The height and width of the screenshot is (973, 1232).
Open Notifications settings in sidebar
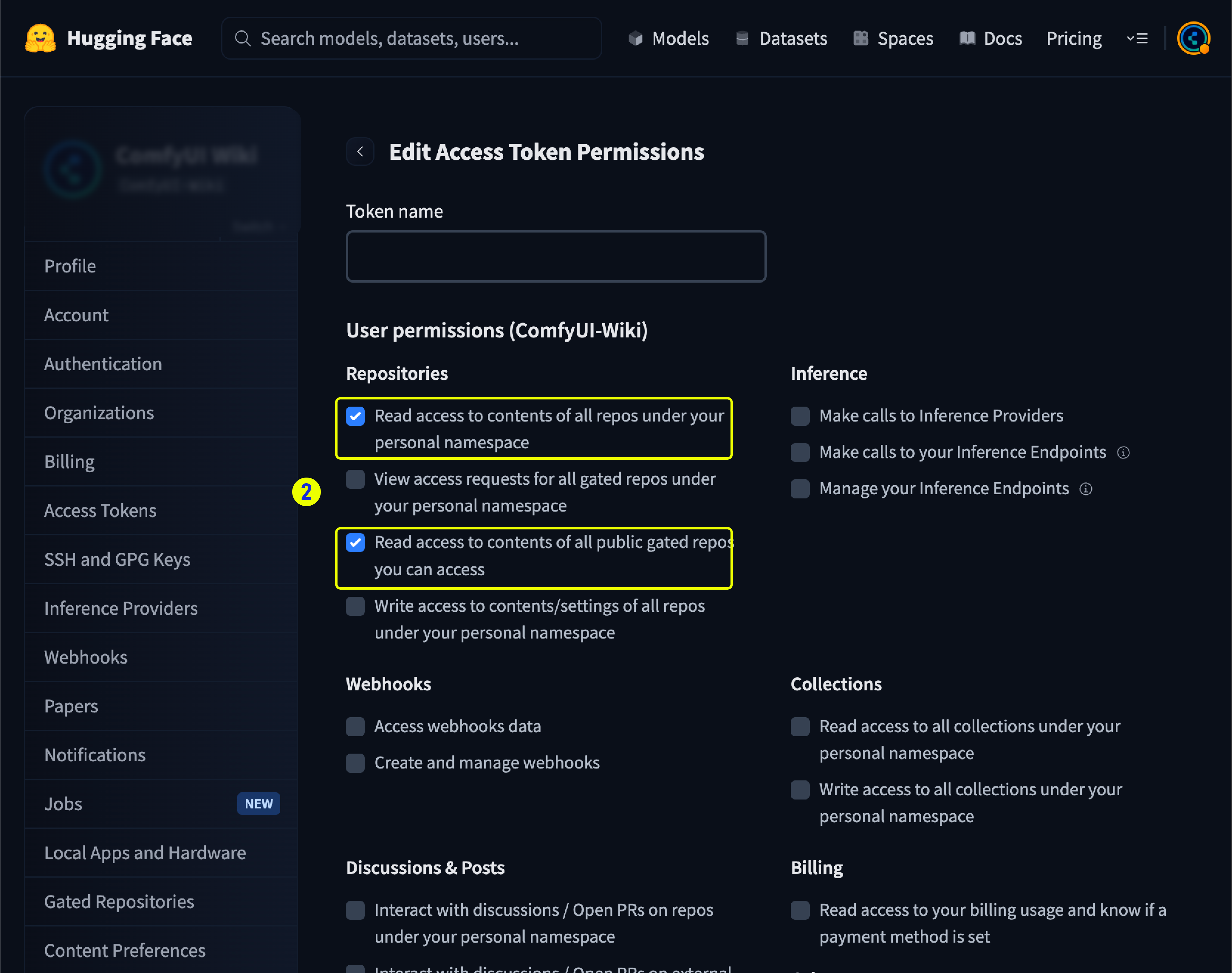click(95, 754)
